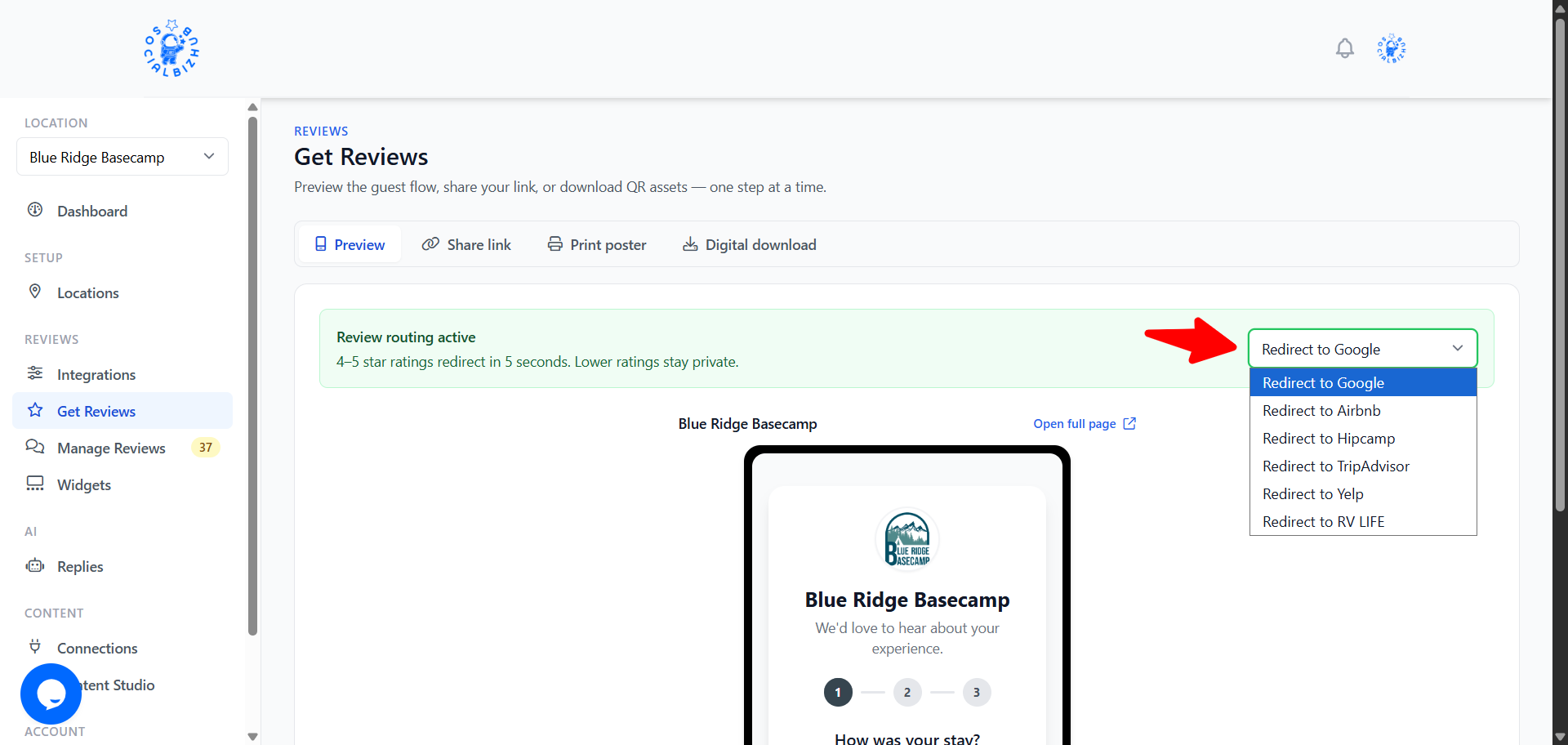Click the sidebar scrollbar thumb
The height and width of the screenshot is (745, 1568).
(x=252, y=376)
